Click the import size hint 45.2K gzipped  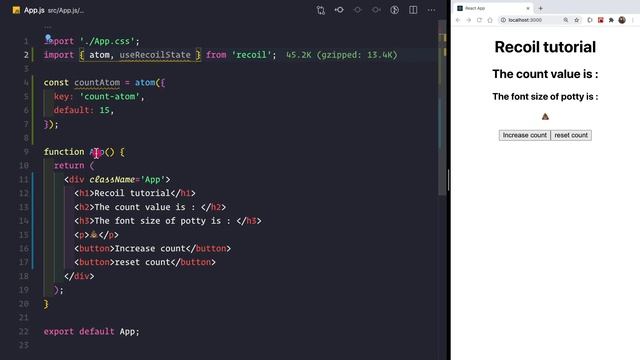click(342, 55)
